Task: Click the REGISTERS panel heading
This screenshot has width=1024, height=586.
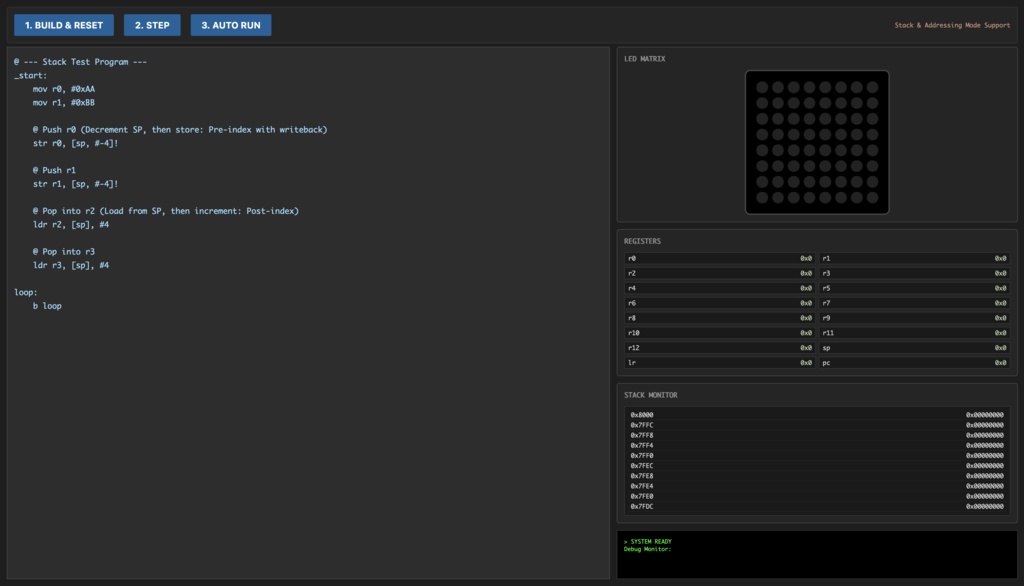Action: point(643,241)
